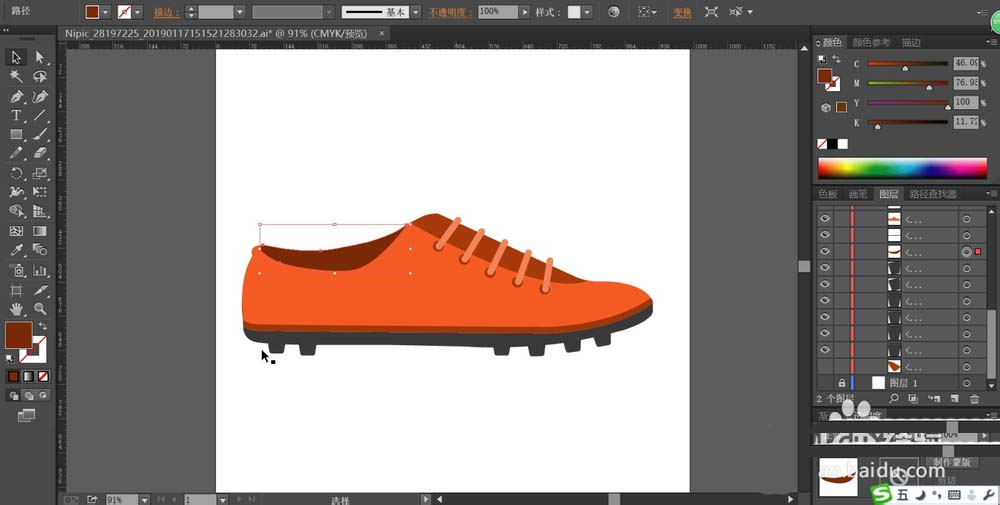Toggle visibility of the selected path layer
The image size is (1000, 505).
(x=825, y=251)
